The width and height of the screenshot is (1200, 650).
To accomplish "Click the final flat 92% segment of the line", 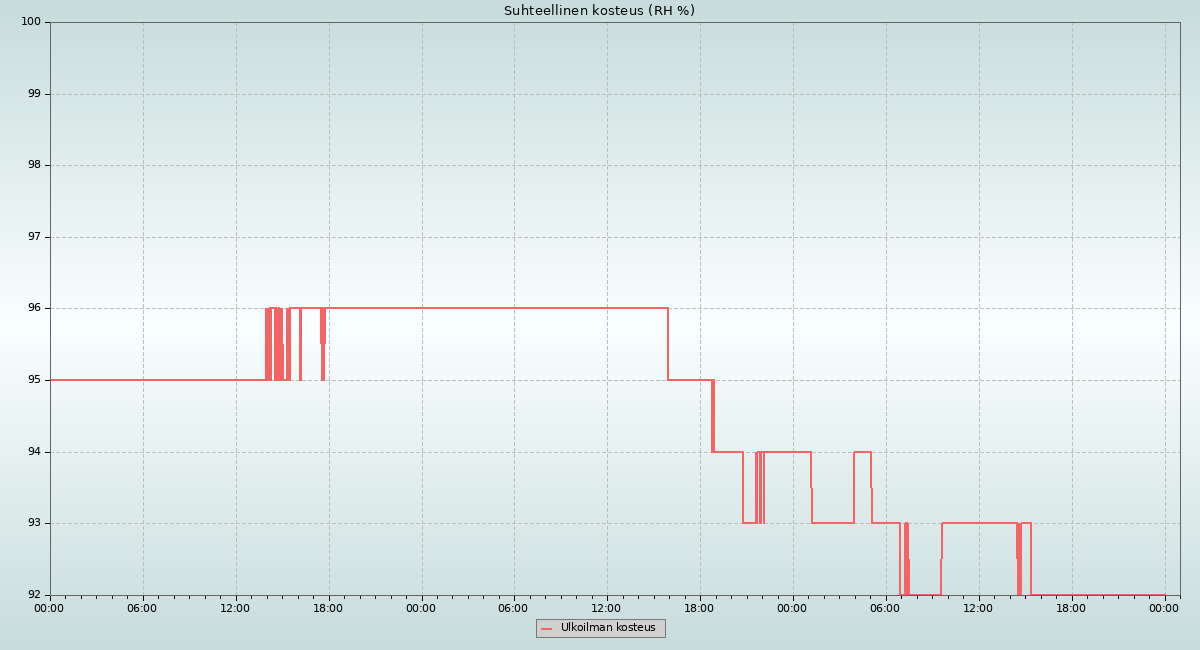I will [1100, 595].
